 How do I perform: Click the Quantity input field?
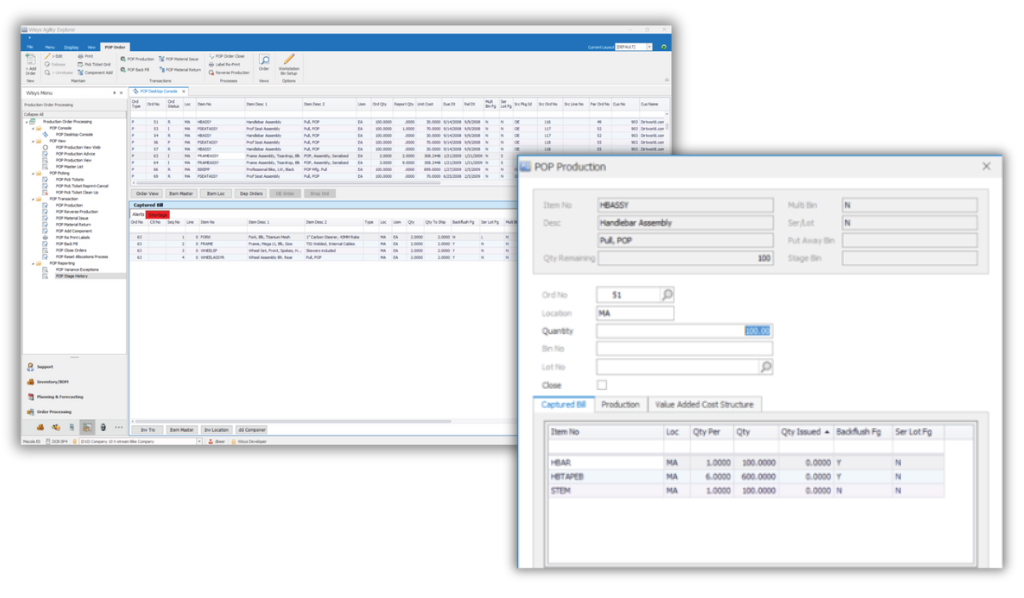pyautogui.click(x=684, y=331)
